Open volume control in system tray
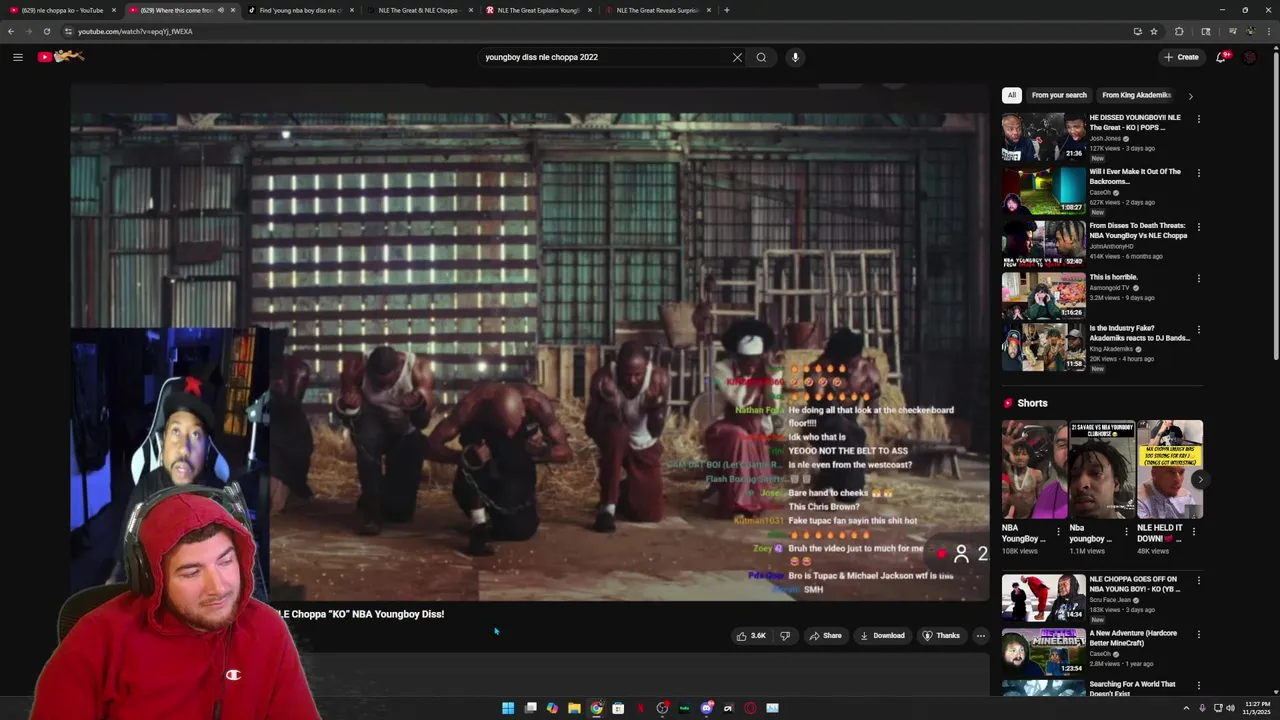1280x720 pixels. 1229,708
